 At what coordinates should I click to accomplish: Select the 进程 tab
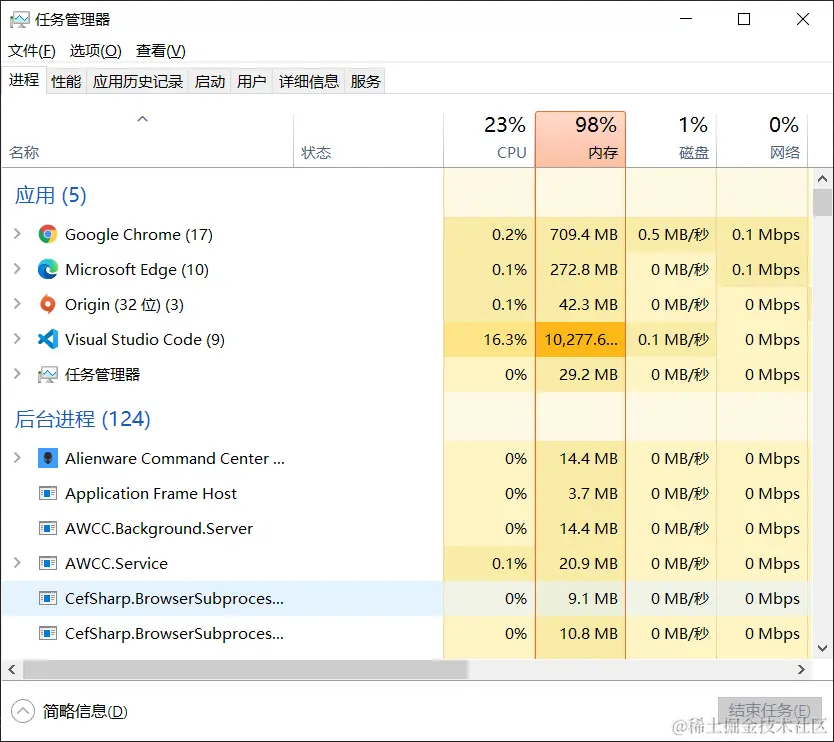point(24,80)
